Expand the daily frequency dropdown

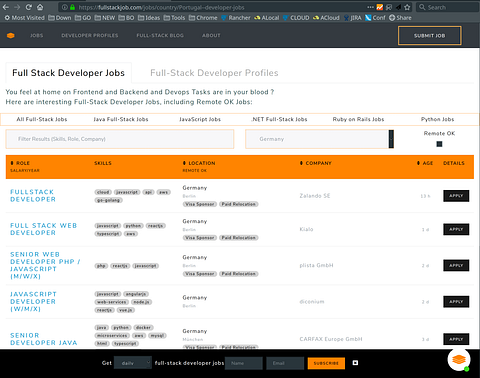(x=133, y=363)
